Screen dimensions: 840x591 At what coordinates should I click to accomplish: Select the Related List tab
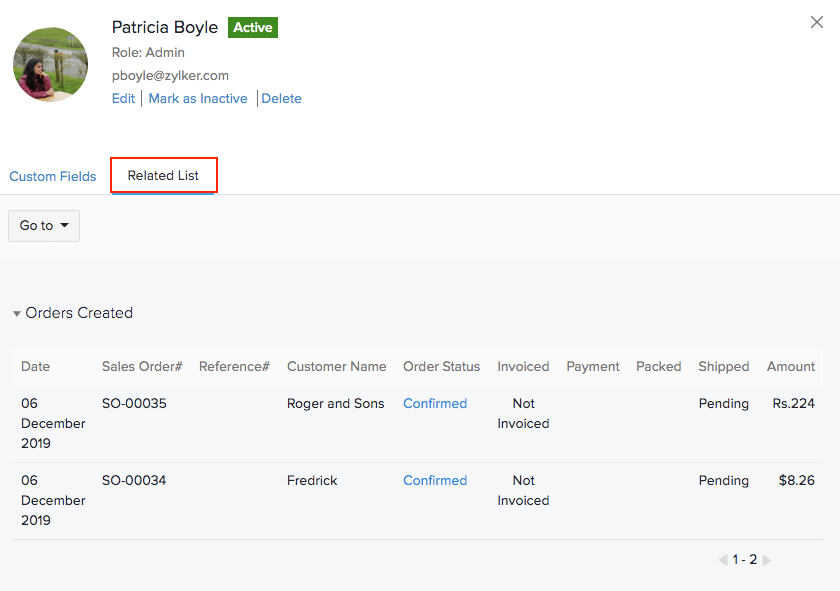point(163,176)
